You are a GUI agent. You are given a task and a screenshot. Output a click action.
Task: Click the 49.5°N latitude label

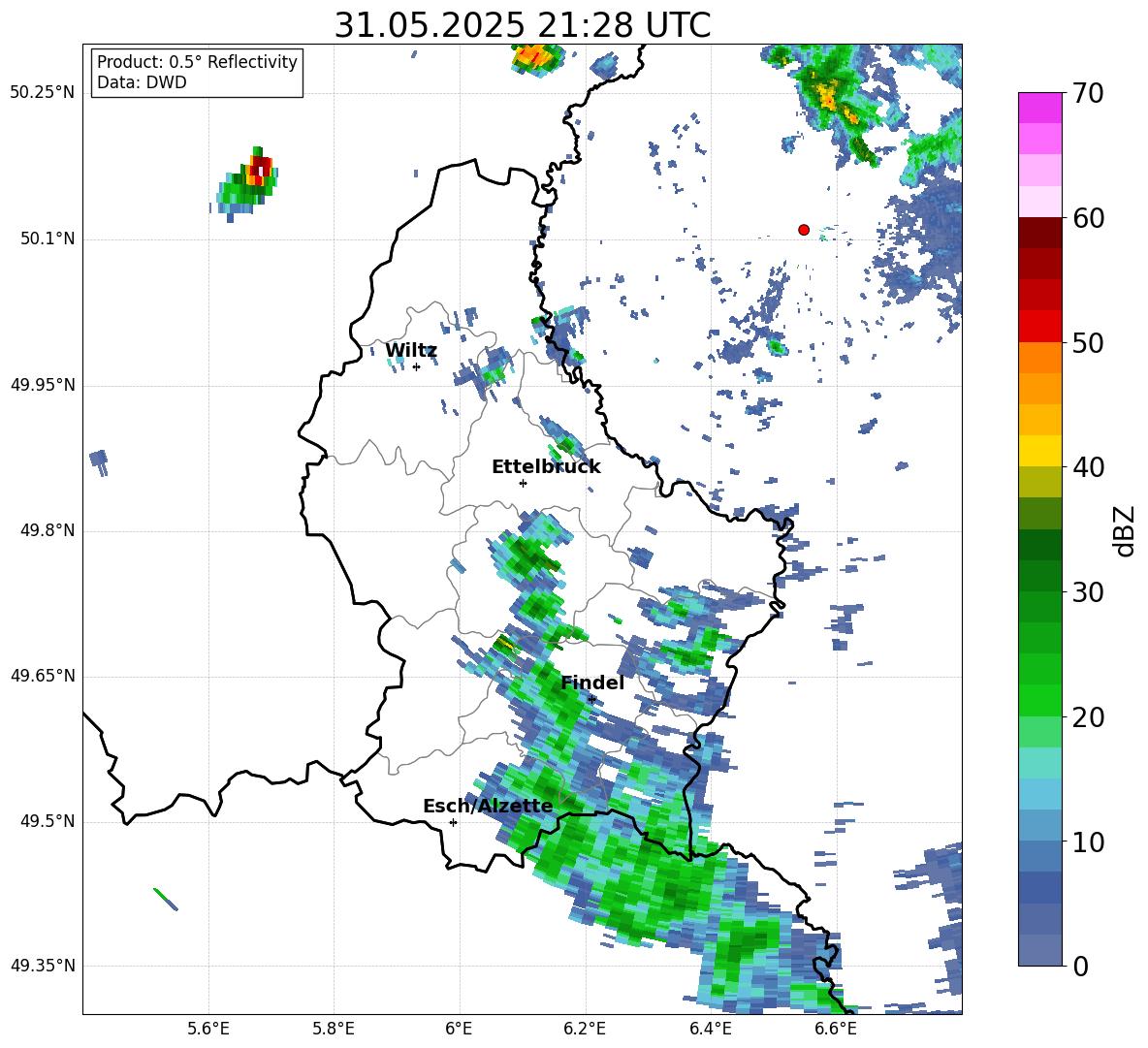[48, 821]
